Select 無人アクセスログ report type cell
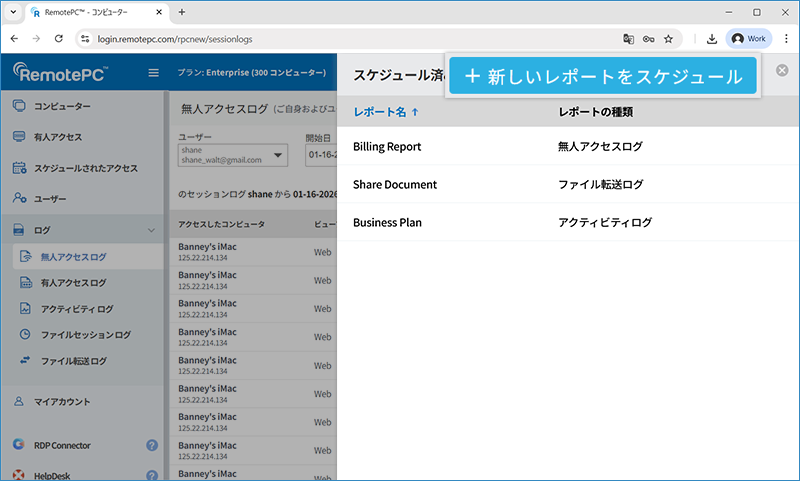Image resolution: width=800 pixels, height=481 pixels. (x=600, y=146)
